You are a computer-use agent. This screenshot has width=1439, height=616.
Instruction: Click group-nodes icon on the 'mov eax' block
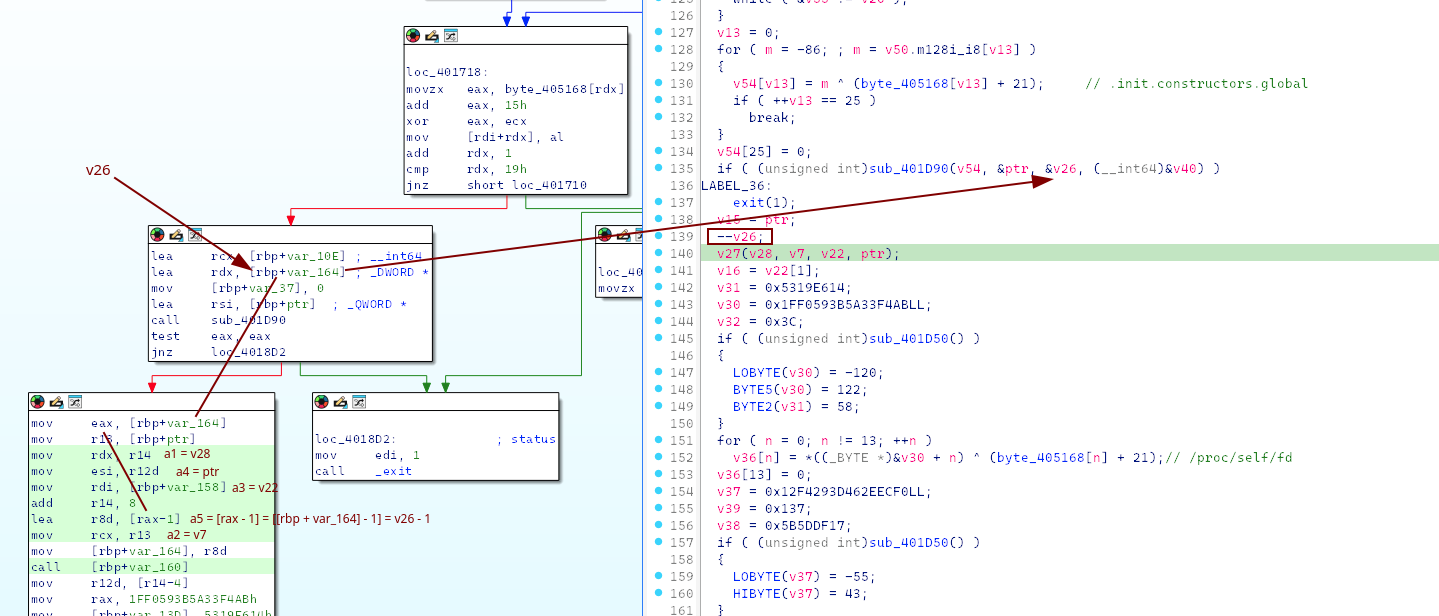(x=75, y=401)
